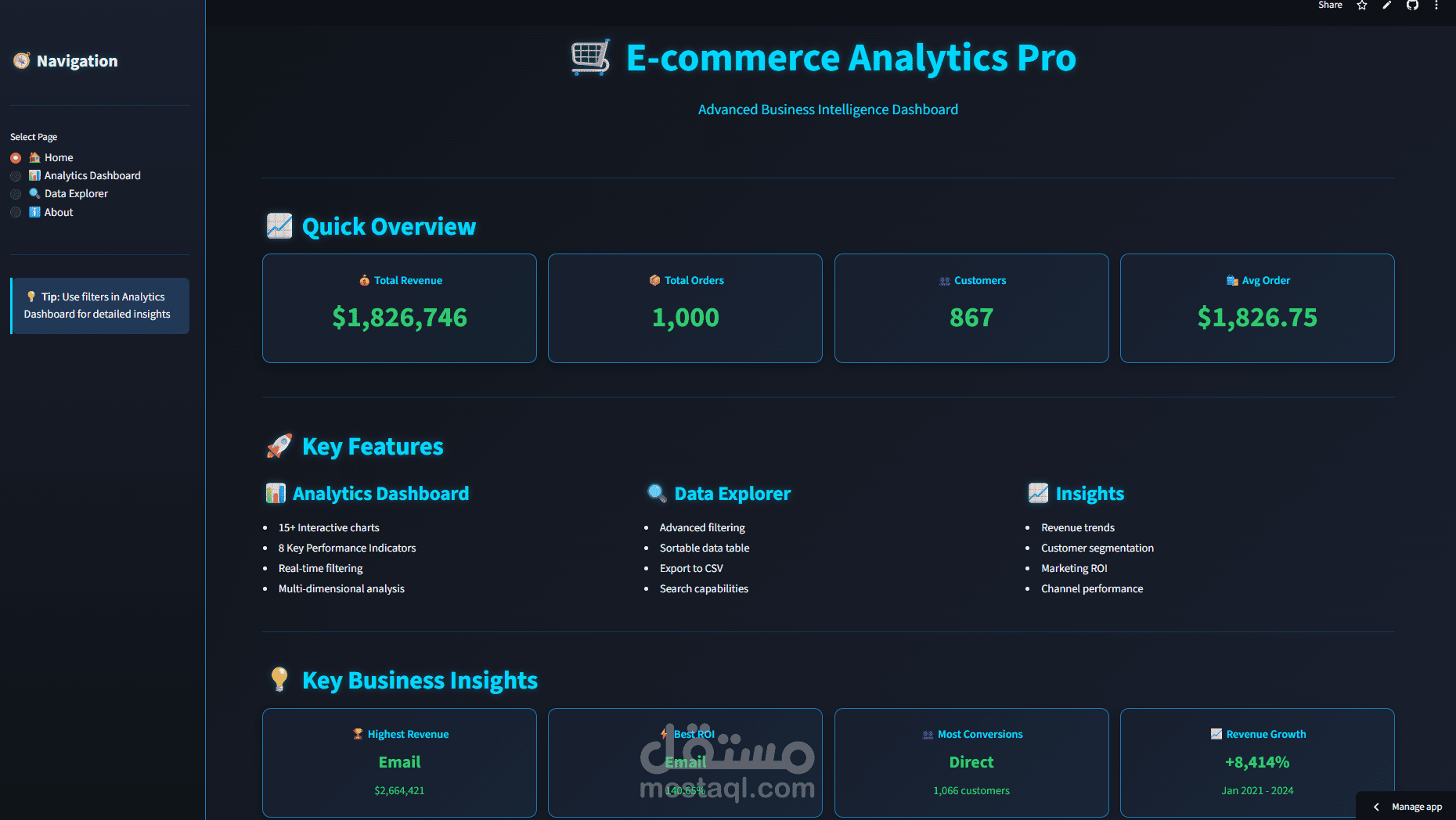
Task: Click the pencil edit icon in header
Action: pyautogui.click(x=1387, y=5)
